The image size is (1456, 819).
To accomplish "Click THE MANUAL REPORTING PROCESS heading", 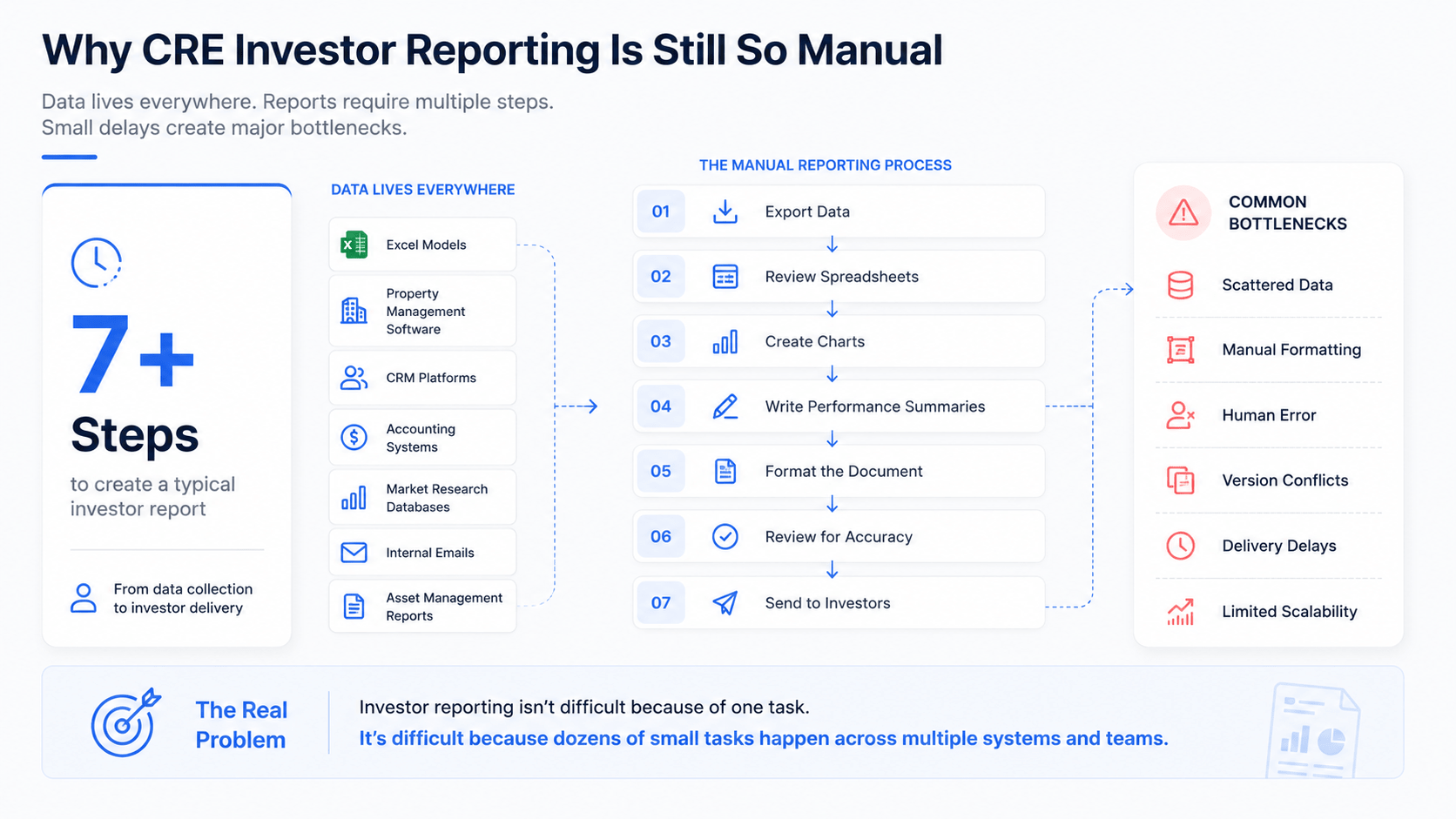I will tap(826, 165).
